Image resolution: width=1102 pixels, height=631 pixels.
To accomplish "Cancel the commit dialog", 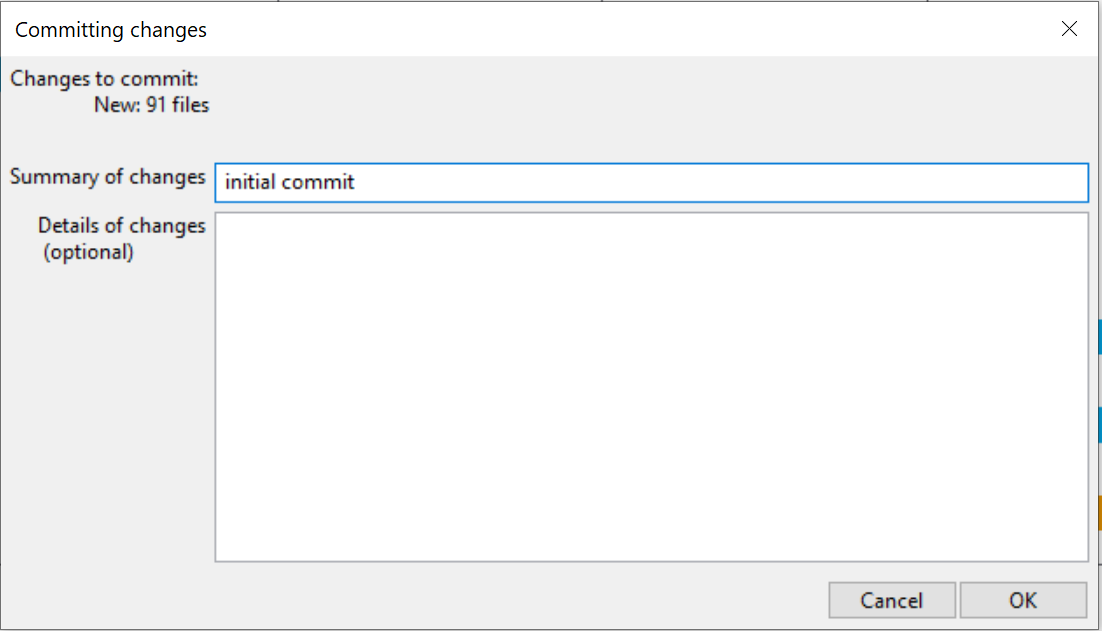I will point(891,600).
